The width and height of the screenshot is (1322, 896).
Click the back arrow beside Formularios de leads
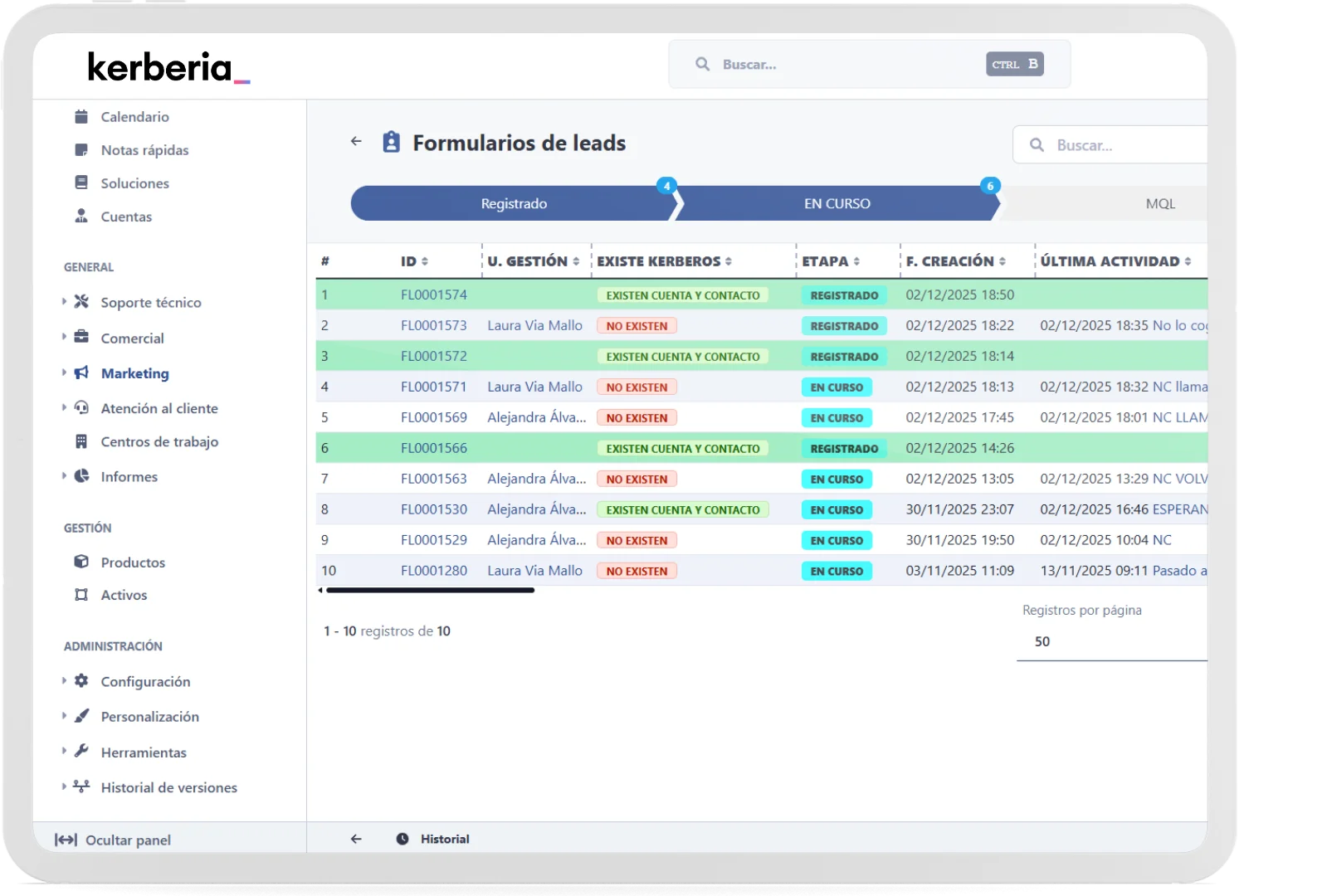(356, 142)
